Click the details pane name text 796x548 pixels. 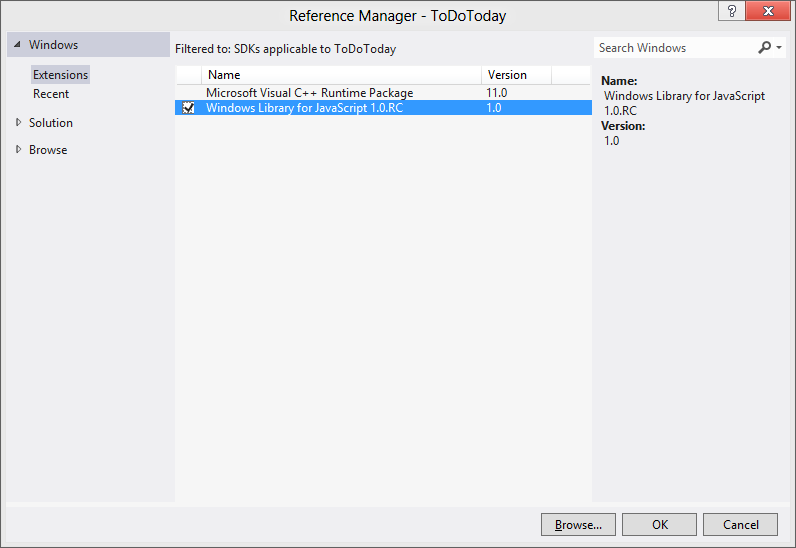(x=684, y=103)
